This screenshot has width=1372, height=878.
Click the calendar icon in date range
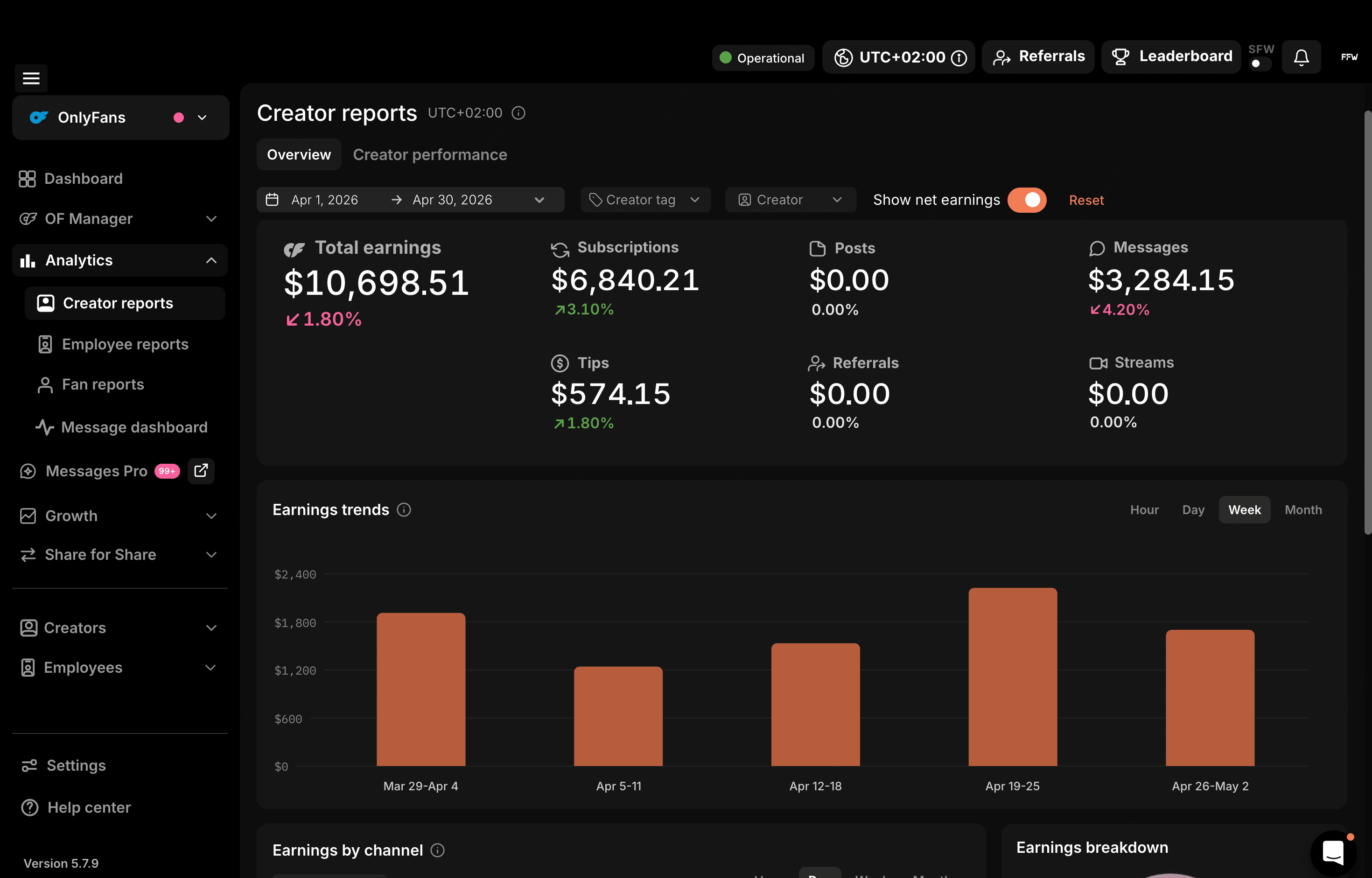click(x=272, y=200)
